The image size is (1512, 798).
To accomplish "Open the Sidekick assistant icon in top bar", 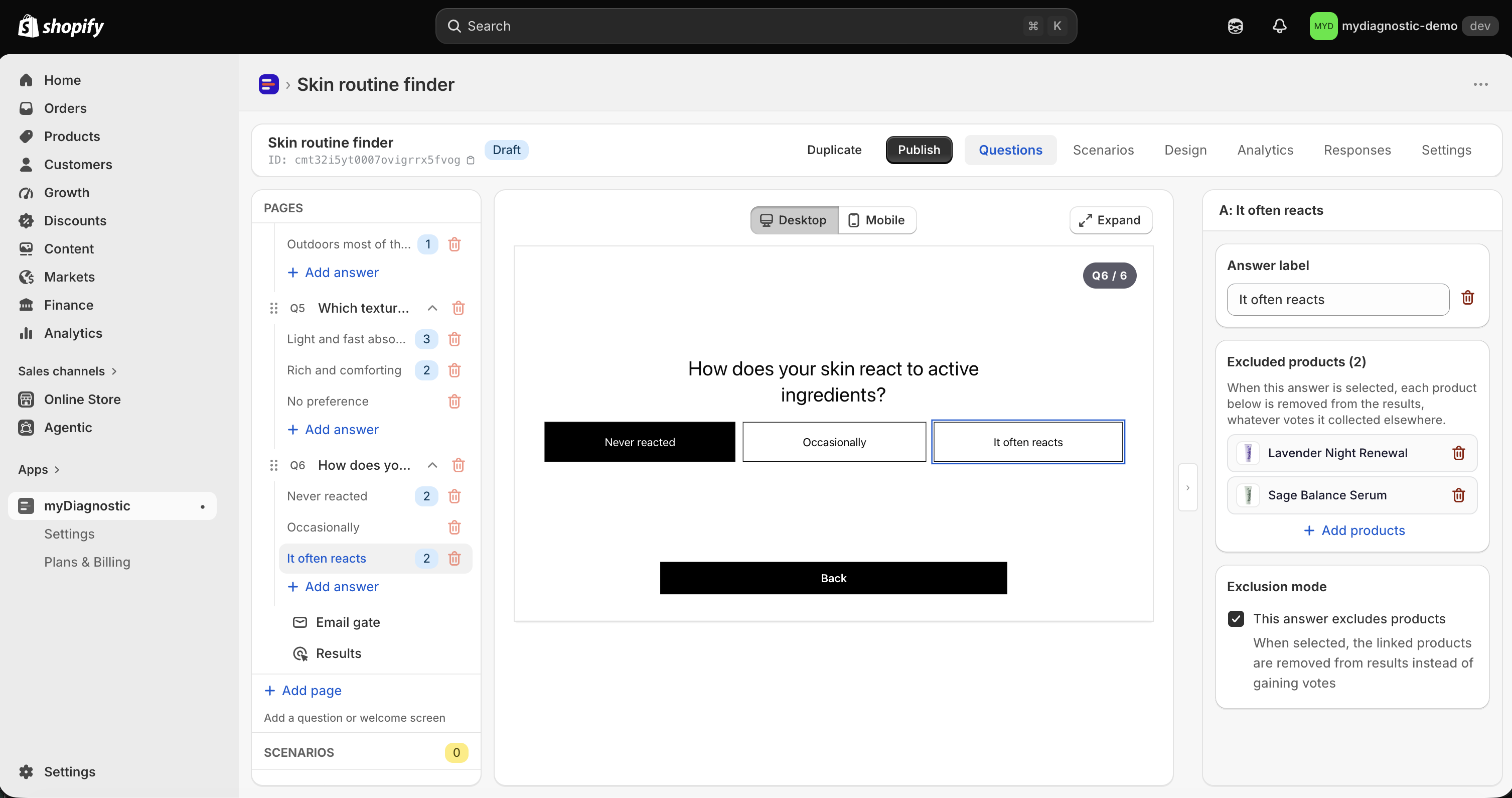I will click(x=1236, y=26).
